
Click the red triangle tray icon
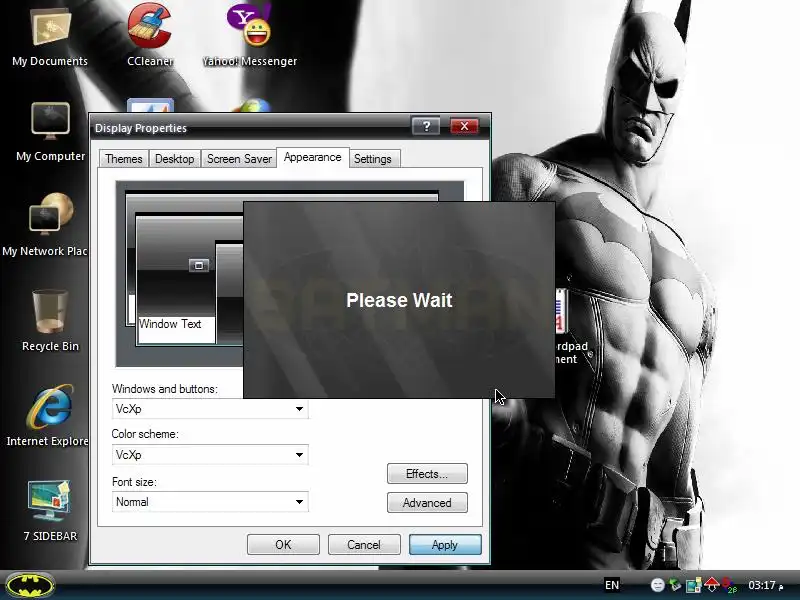point(711,584)
